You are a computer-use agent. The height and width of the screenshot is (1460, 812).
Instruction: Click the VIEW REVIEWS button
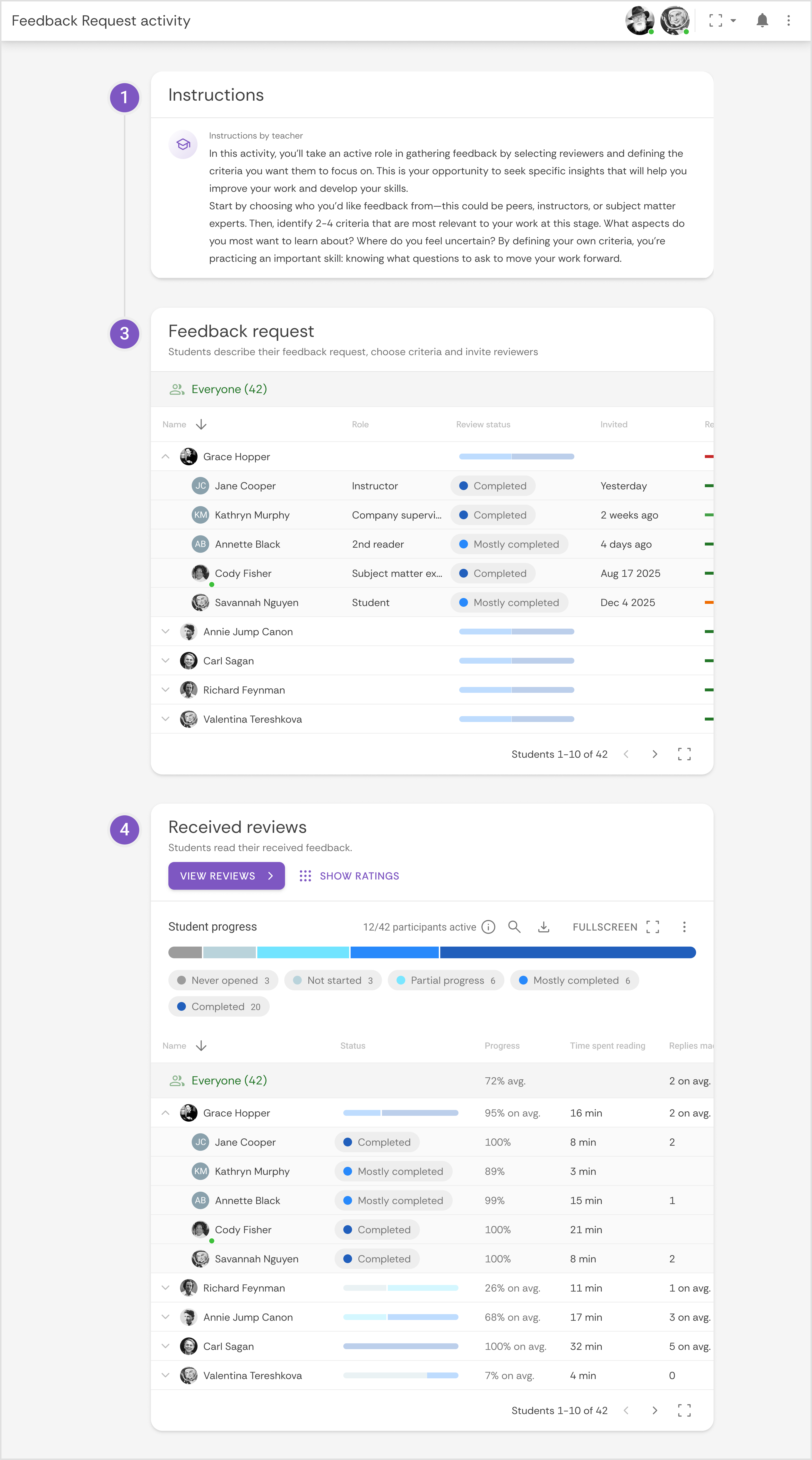[226, 876]
